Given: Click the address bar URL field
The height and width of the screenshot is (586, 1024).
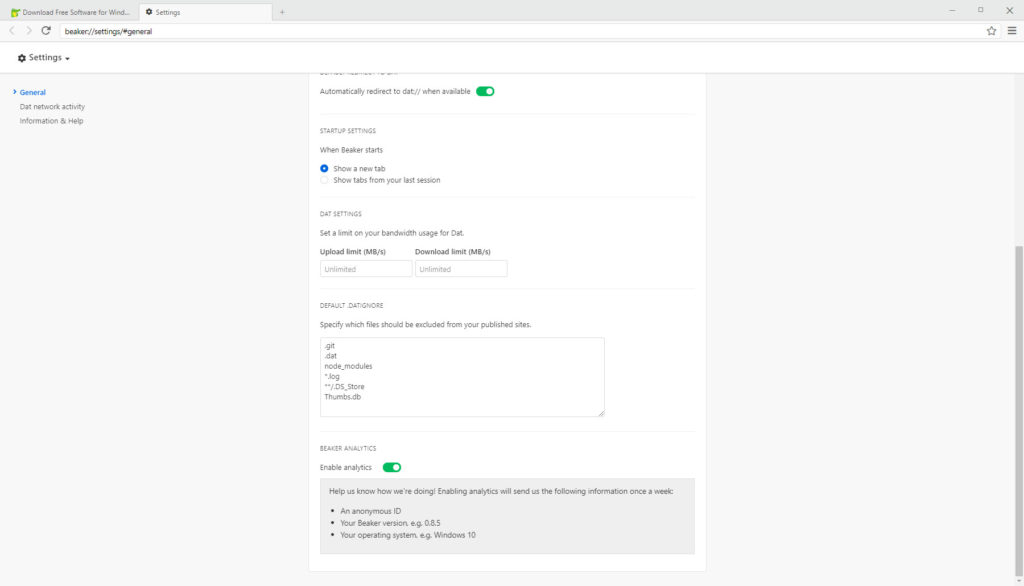Looking at the screenshot, I should tap(521, 31).
